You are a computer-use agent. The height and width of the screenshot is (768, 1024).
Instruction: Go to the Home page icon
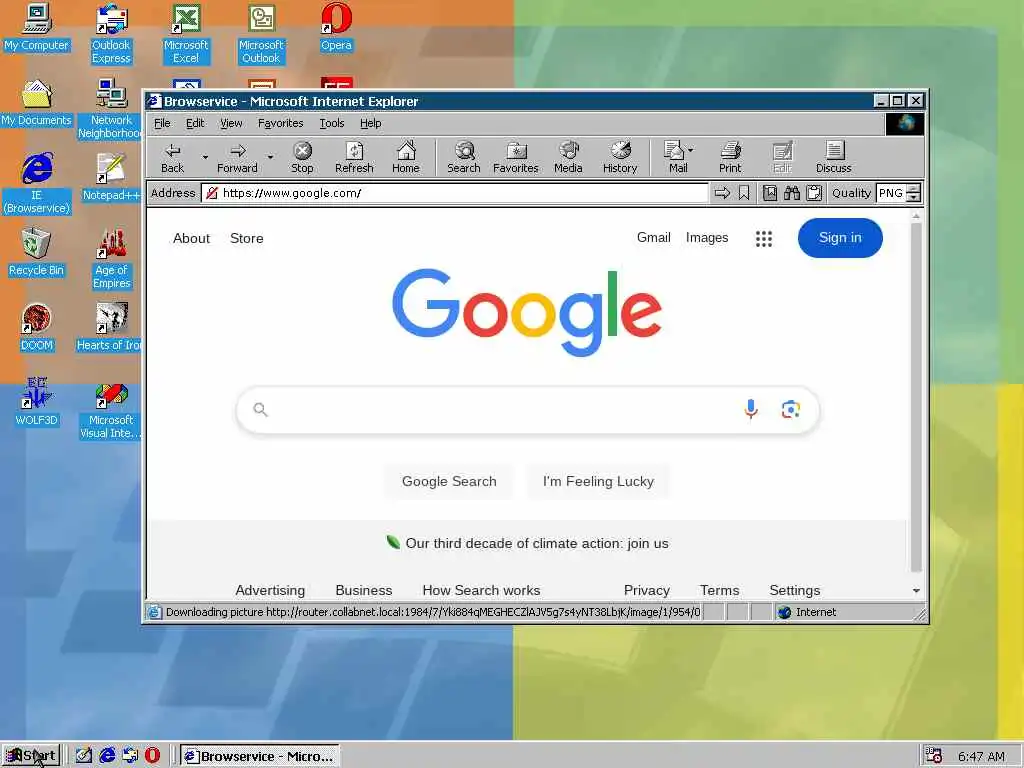click(406, 158)
